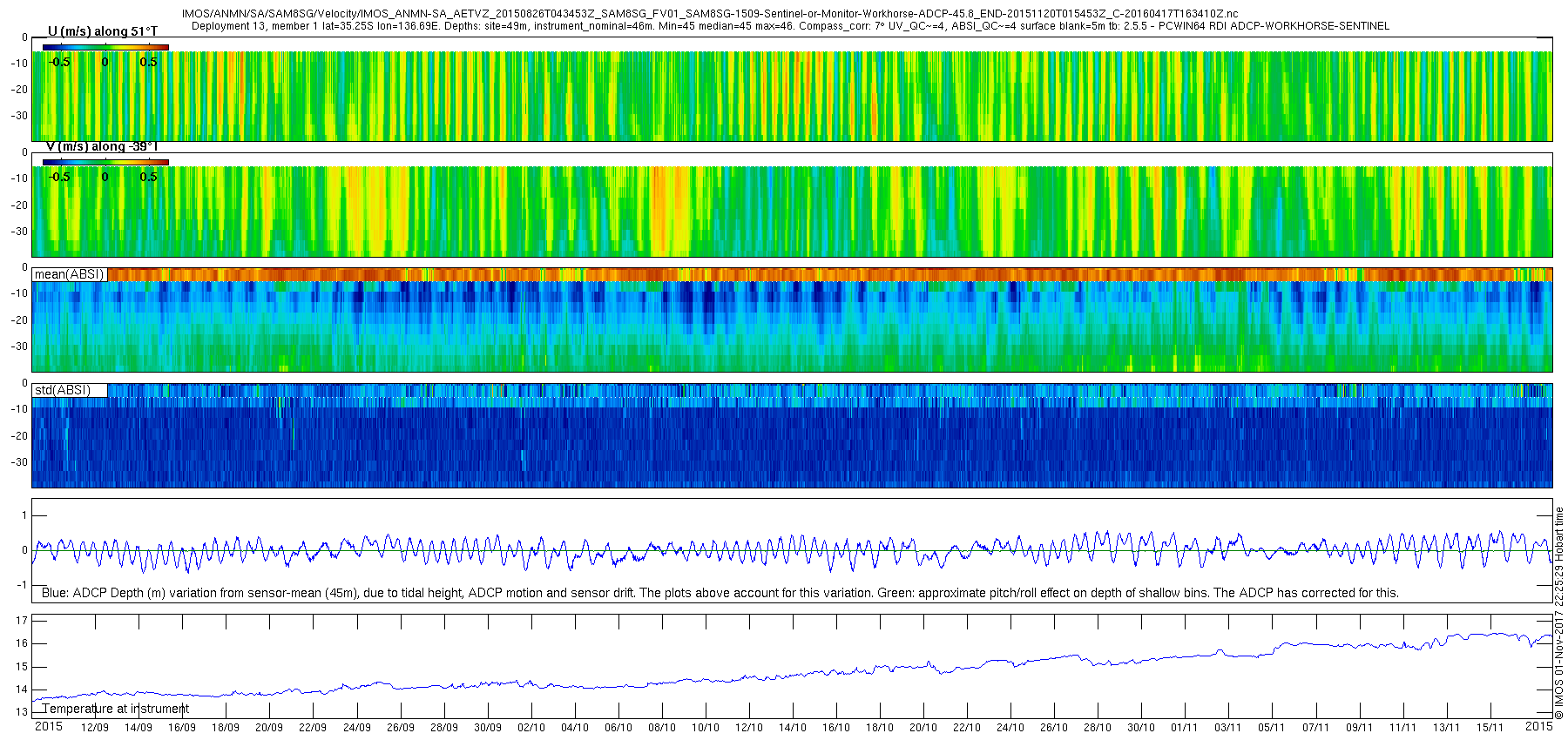Click the '17' temperature axis tick
This screenshot has width=1568, height=740.
click(22, 621)
